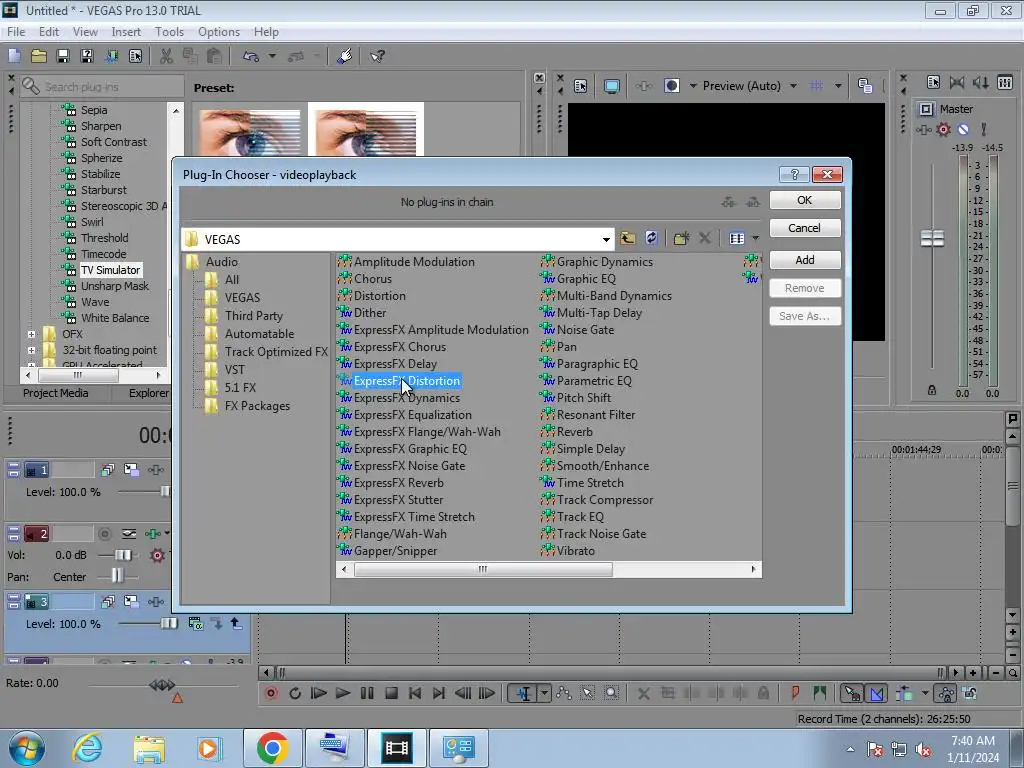
Task: Toggle Loop Playback button
Action: point(295,693)
